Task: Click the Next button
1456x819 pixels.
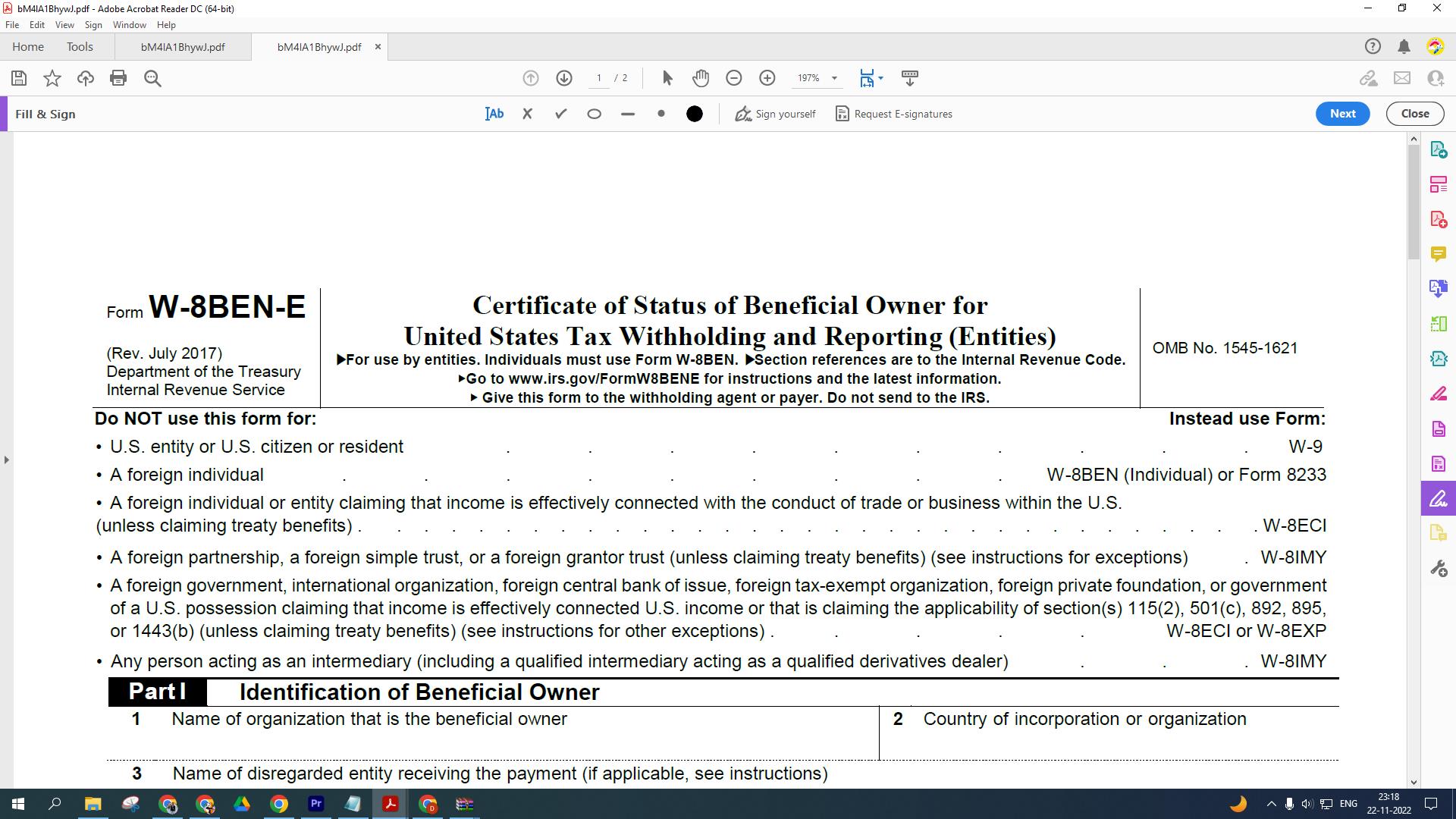Action: point(1342,114)
